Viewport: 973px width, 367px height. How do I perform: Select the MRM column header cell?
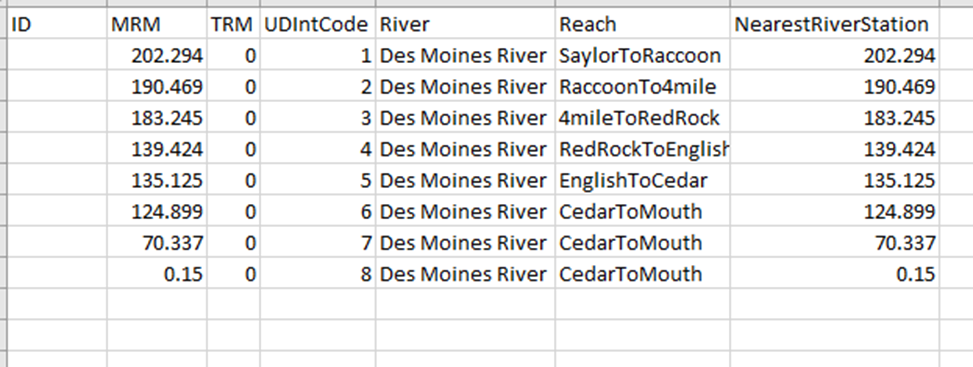coord(157,24)
